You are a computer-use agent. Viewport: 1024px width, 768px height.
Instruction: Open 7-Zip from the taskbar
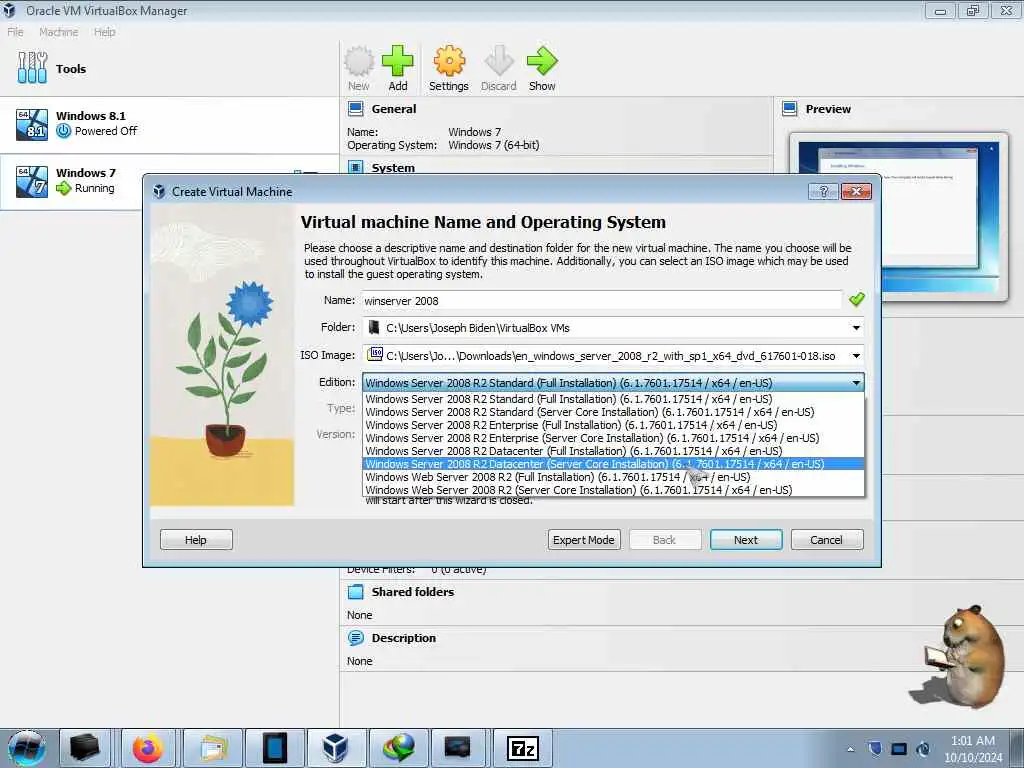coord(522,748)
